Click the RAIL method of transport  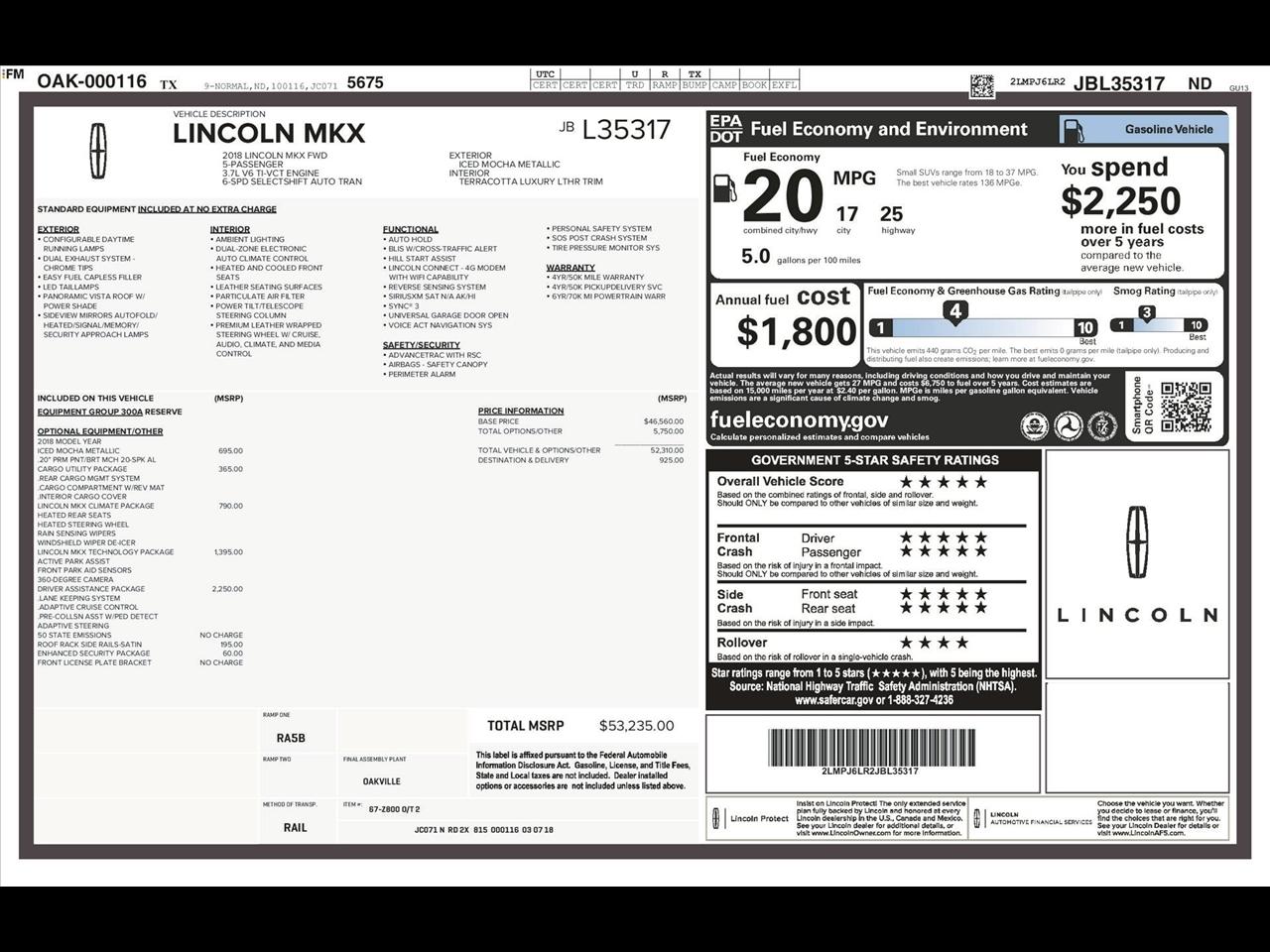click(x=295, y=827)
